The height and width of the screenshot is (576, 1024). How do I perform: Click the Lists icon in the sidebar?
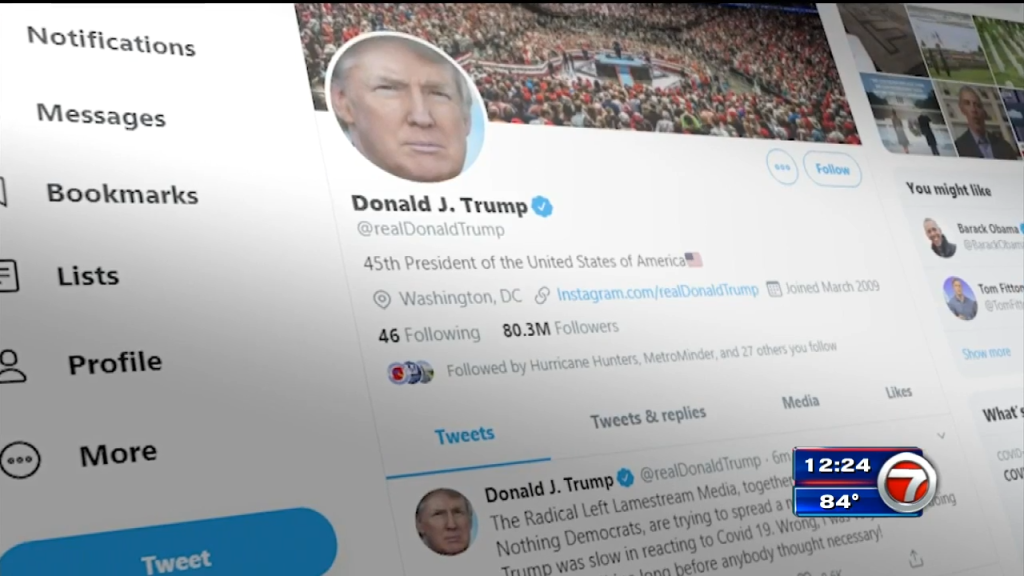pyautogui.click(x=9, y=276)
